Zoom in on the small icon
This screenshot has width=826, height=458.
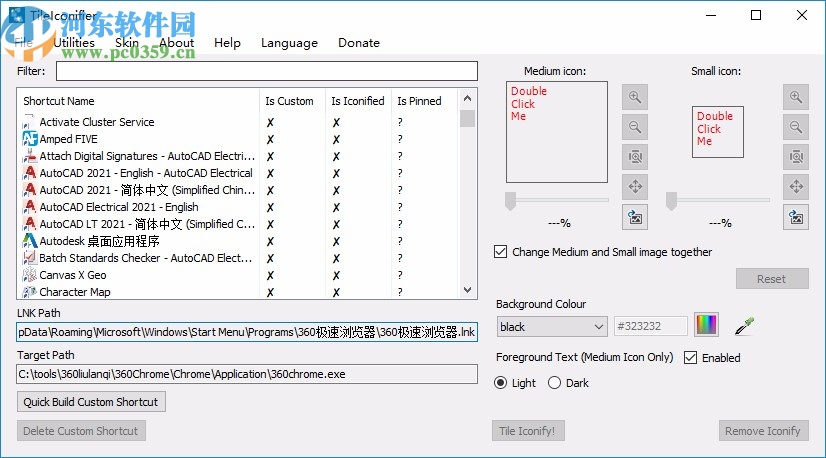click(795, 97)
